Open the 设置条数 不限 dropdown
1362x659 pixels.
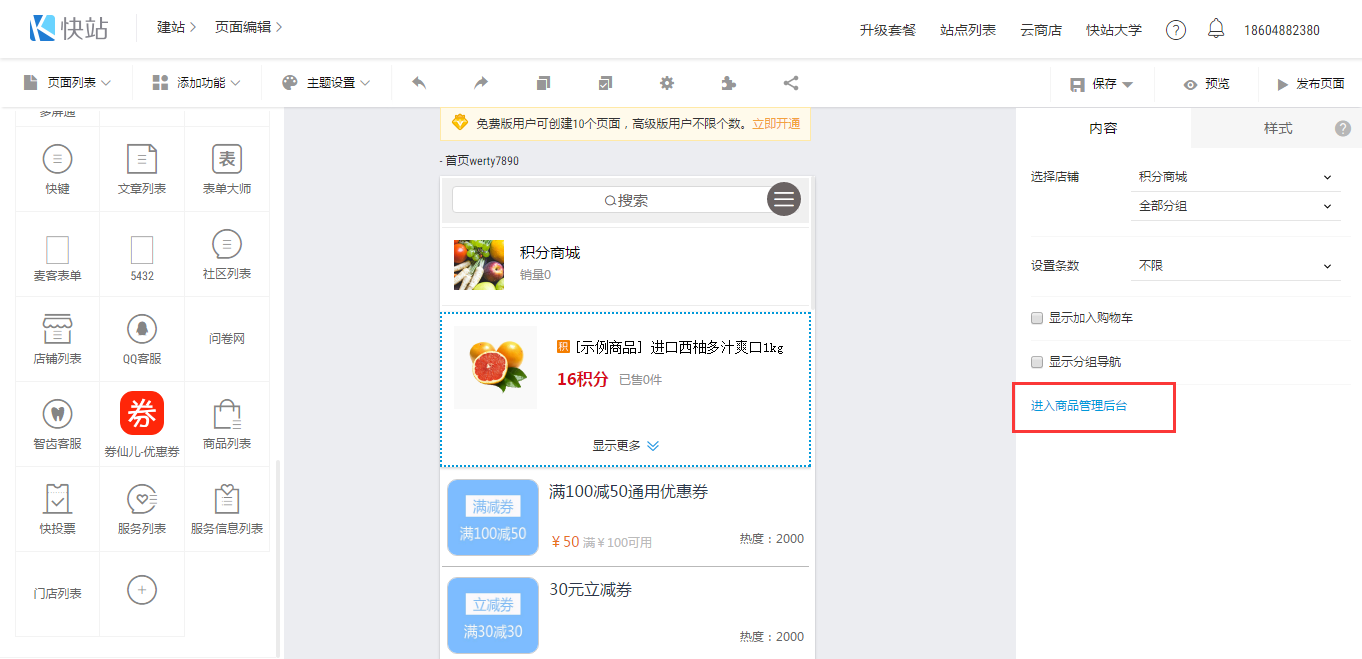[1235, 266]
